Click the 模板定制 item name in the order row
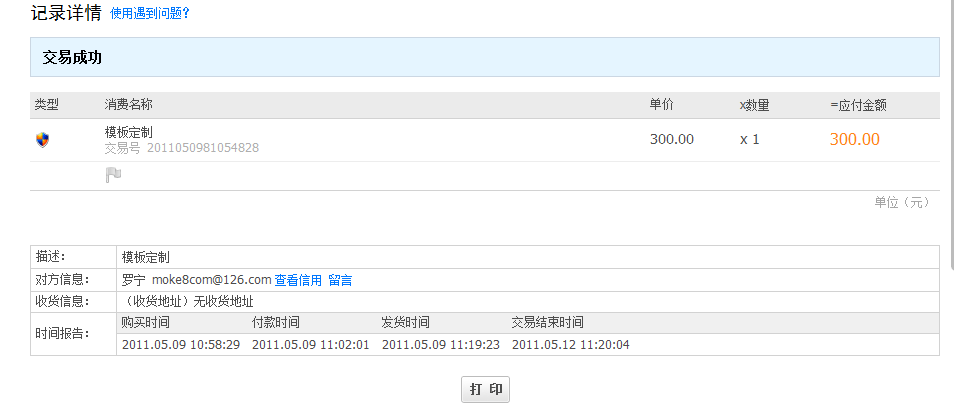This screenshot has width=954, height=416. click(x=128, y=132)
